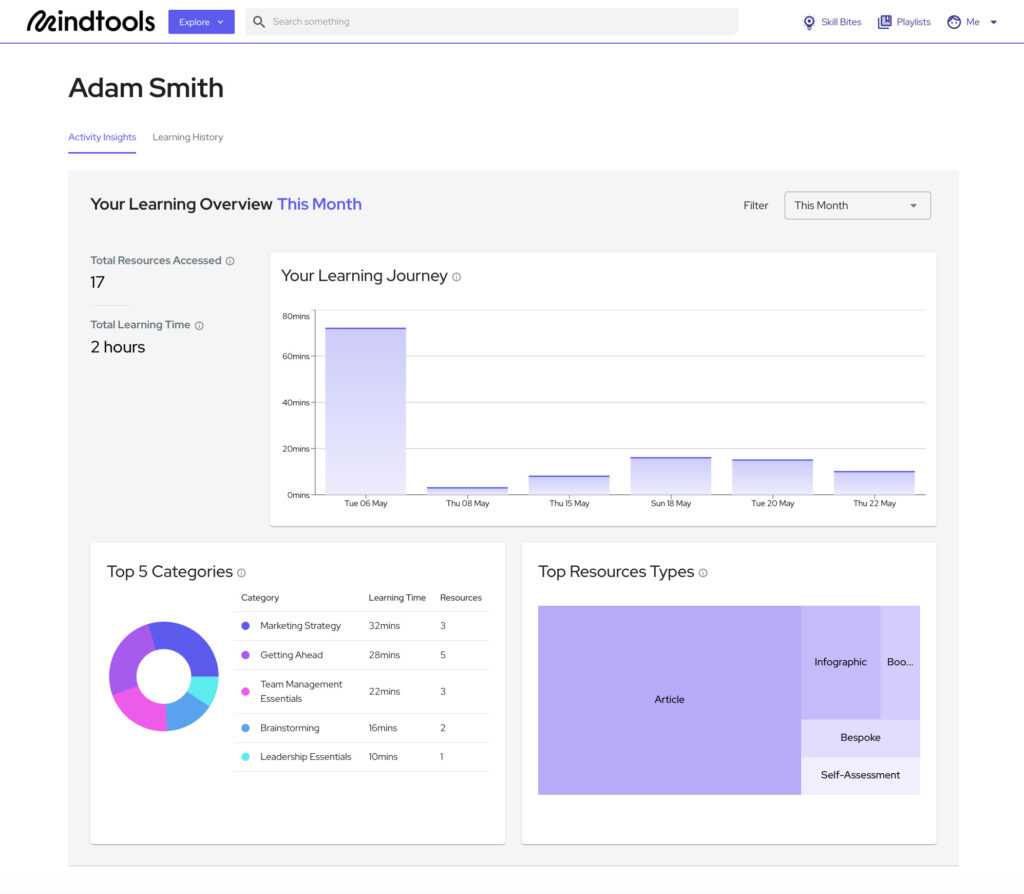Select the Activity Insights tab
Image resolution: width=1024 pixels, height=894 pixels.
click(x=101, y=137)
